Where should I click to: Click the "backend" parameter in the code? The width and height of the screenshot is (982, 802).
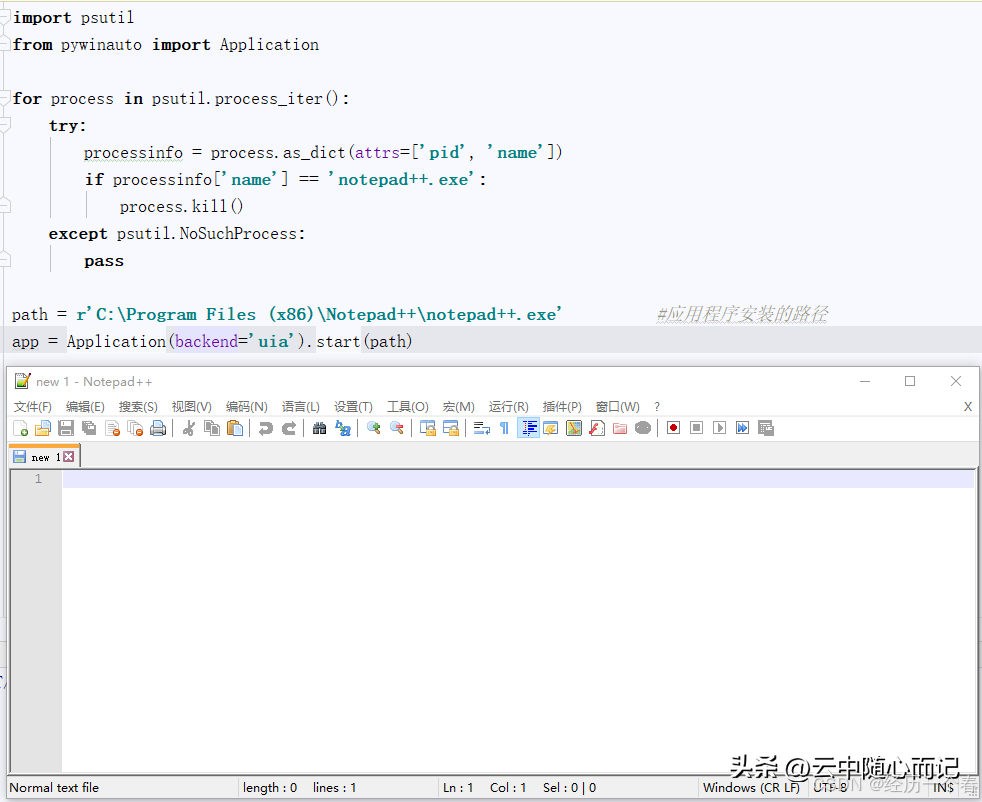pos(206,341)
